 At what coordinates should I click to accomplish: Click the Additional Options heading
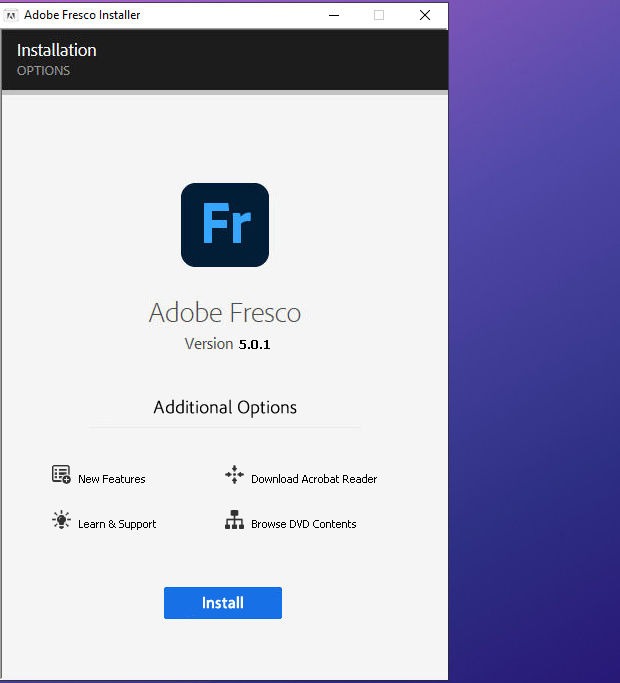click(225, 408)
